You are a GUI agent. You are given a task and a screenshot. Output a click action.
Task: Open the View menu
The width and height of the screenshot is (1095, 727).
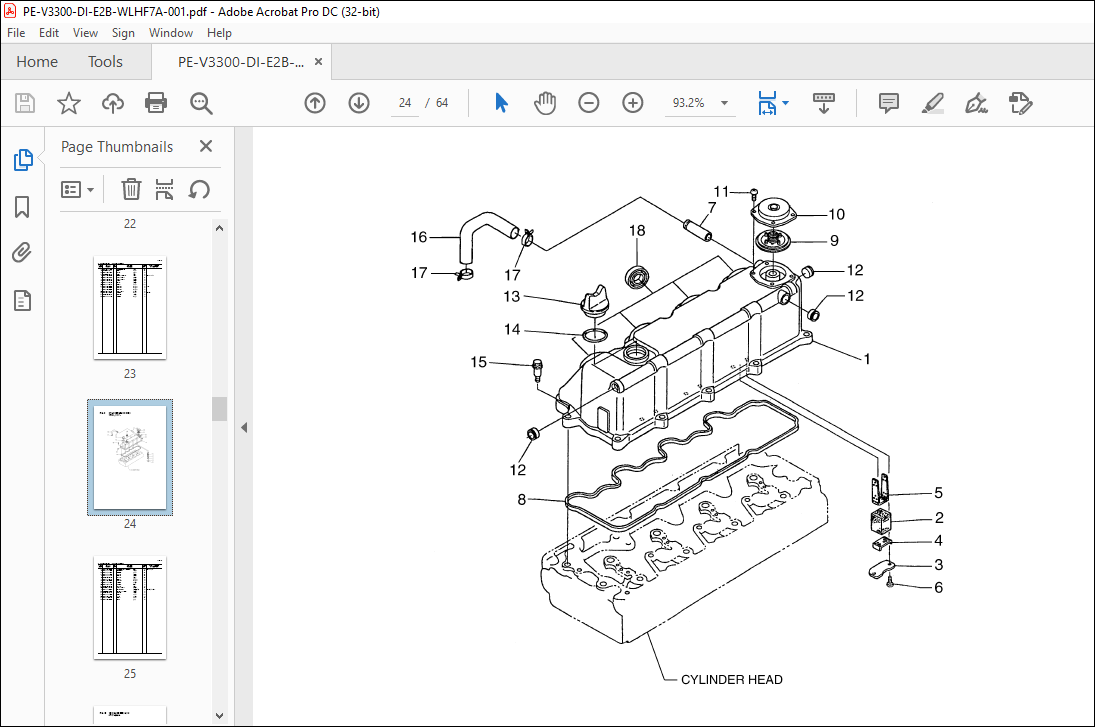(x=85, y=33)
